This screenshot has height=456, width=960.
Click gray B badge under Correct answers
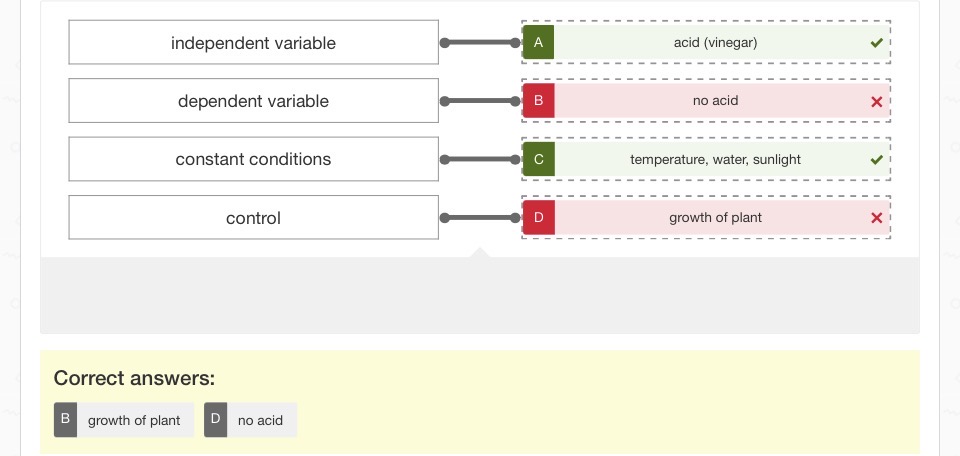pyautogui.click(x=65, y=420)
